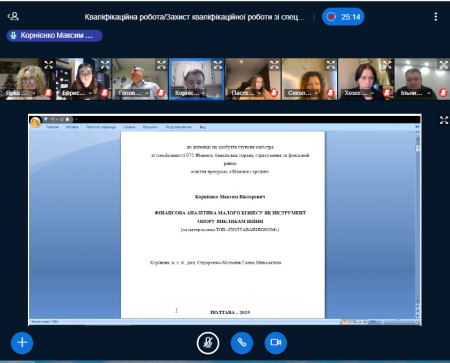Click the Сокол... webcam thumbnail

click(310, 79)
